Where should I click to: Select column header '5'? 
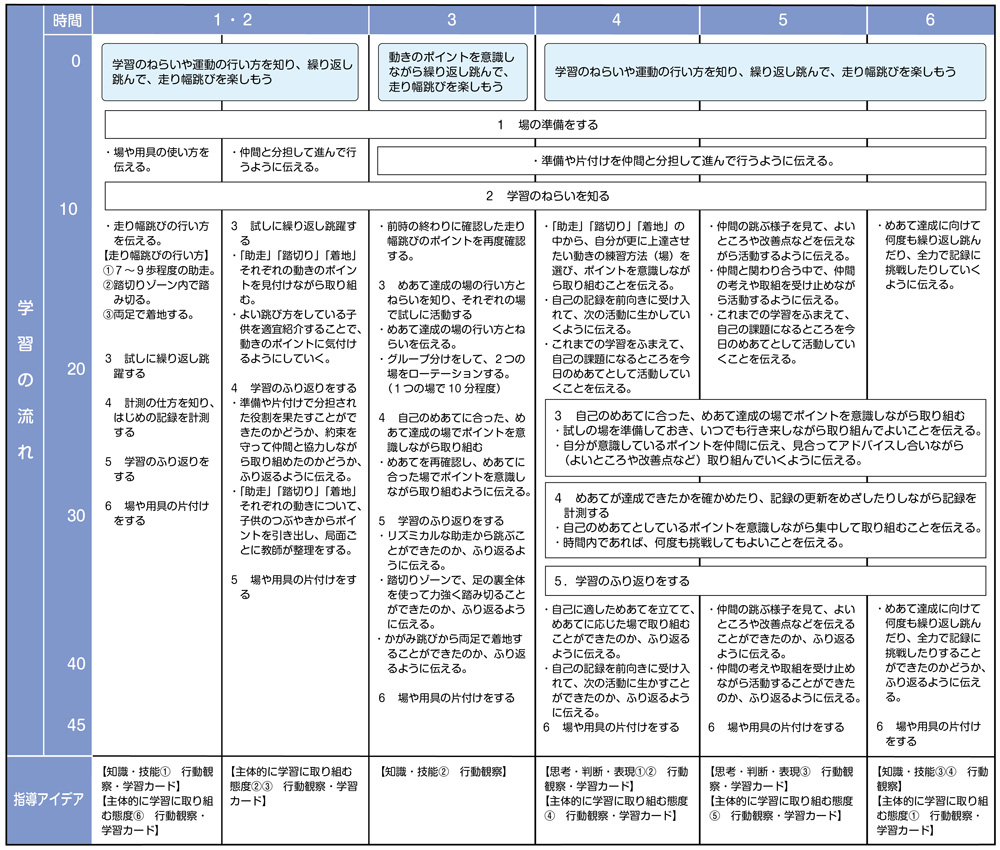[783, 20]
